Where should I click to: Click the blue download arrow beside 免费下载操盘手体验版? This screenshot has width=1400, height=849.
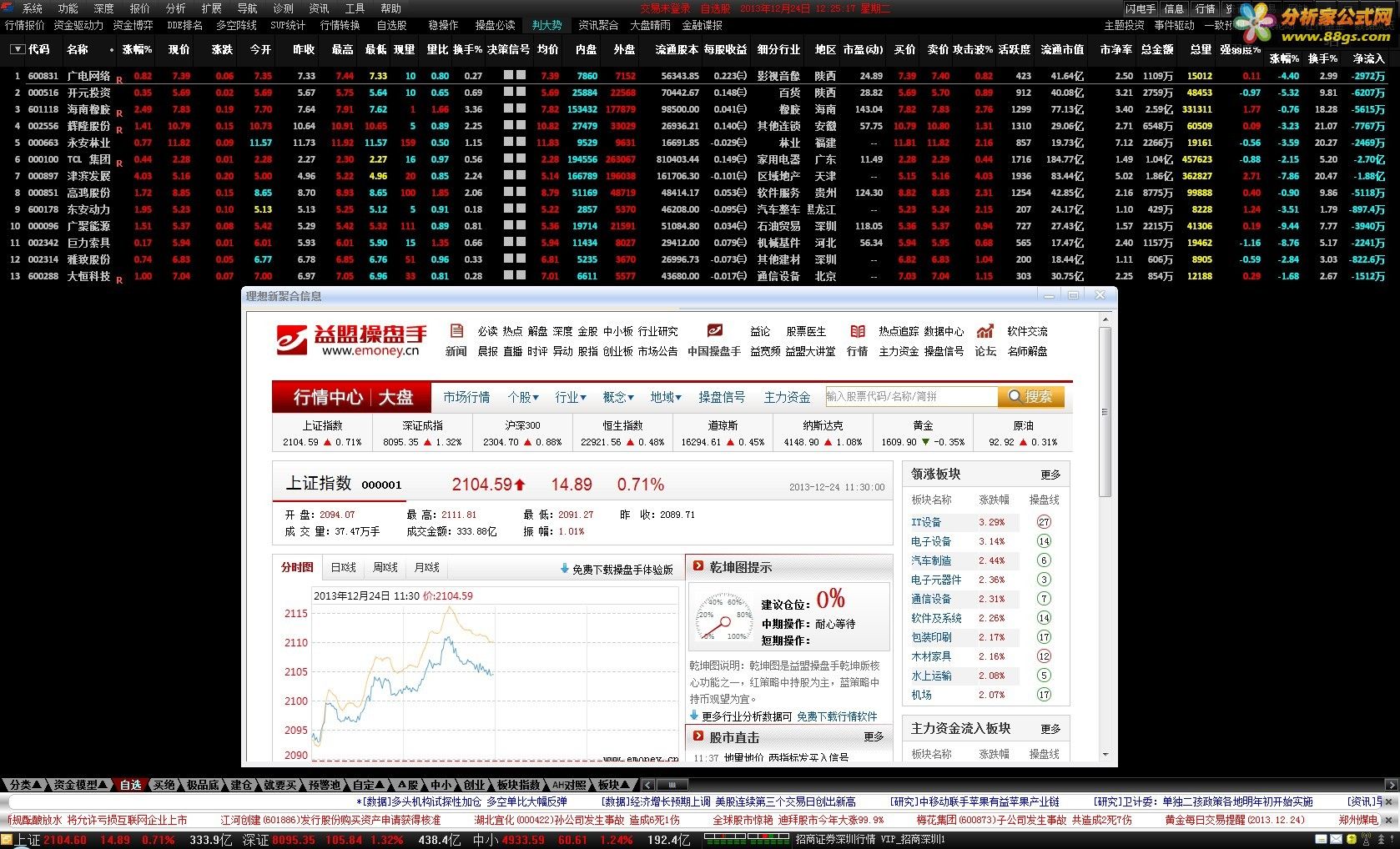[565, 569]
